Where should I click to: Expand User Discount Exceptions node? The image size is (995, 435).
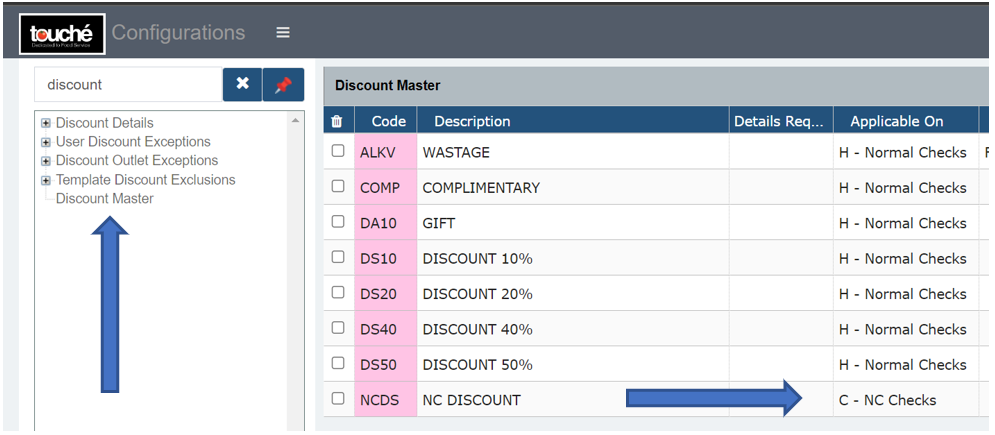tap(46, 142)
